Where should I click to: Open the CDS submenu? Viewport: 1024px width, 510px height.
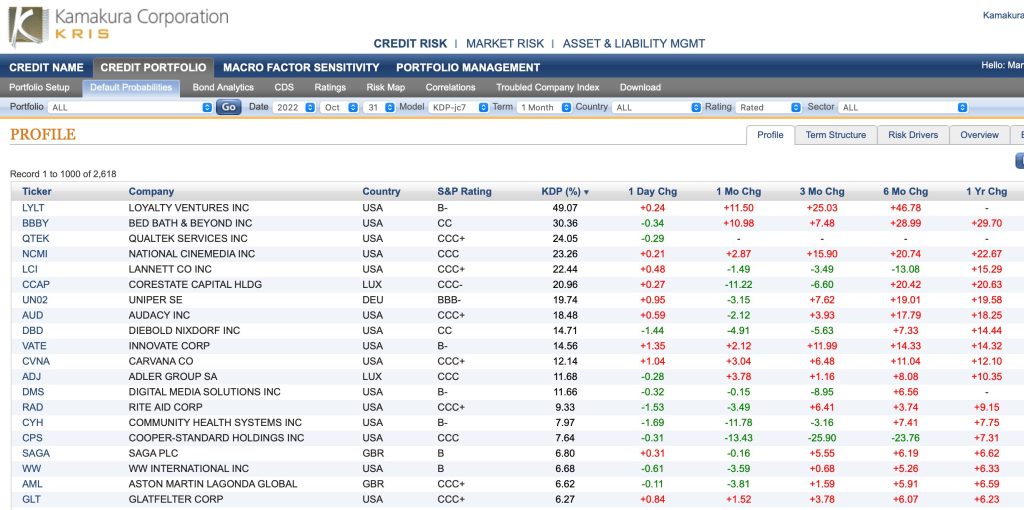click(284, 88)
